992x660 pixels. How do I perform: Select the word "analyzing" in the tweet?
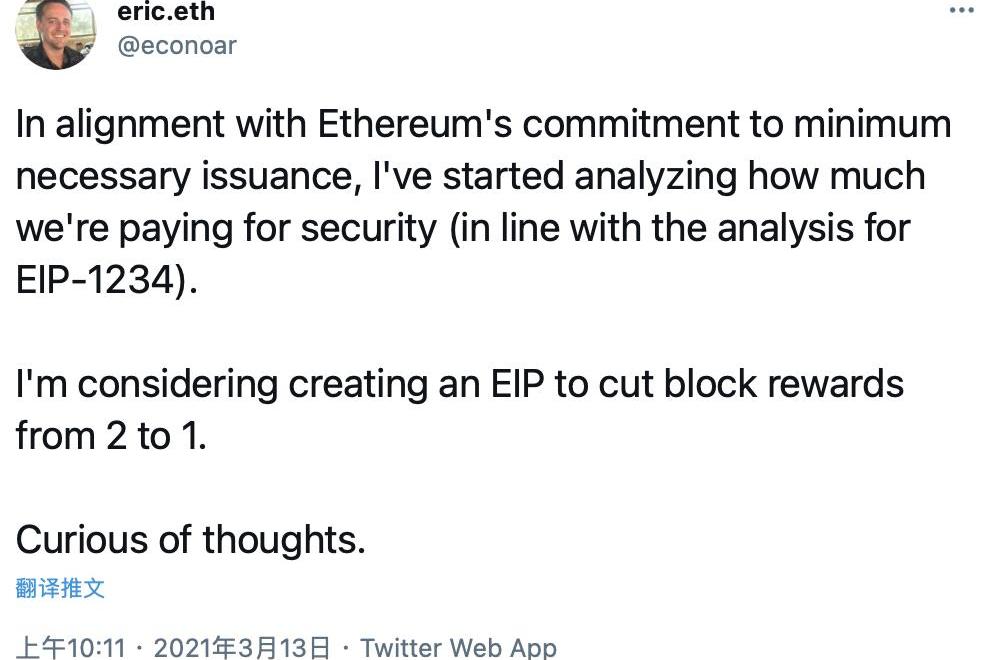[x=655, y=177]
